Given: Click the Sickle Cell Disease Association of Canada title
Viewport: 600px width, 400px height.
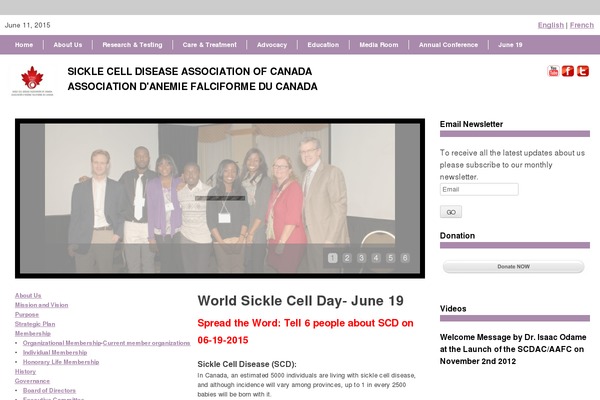Looking at the screenshot, I should [190, 72].
